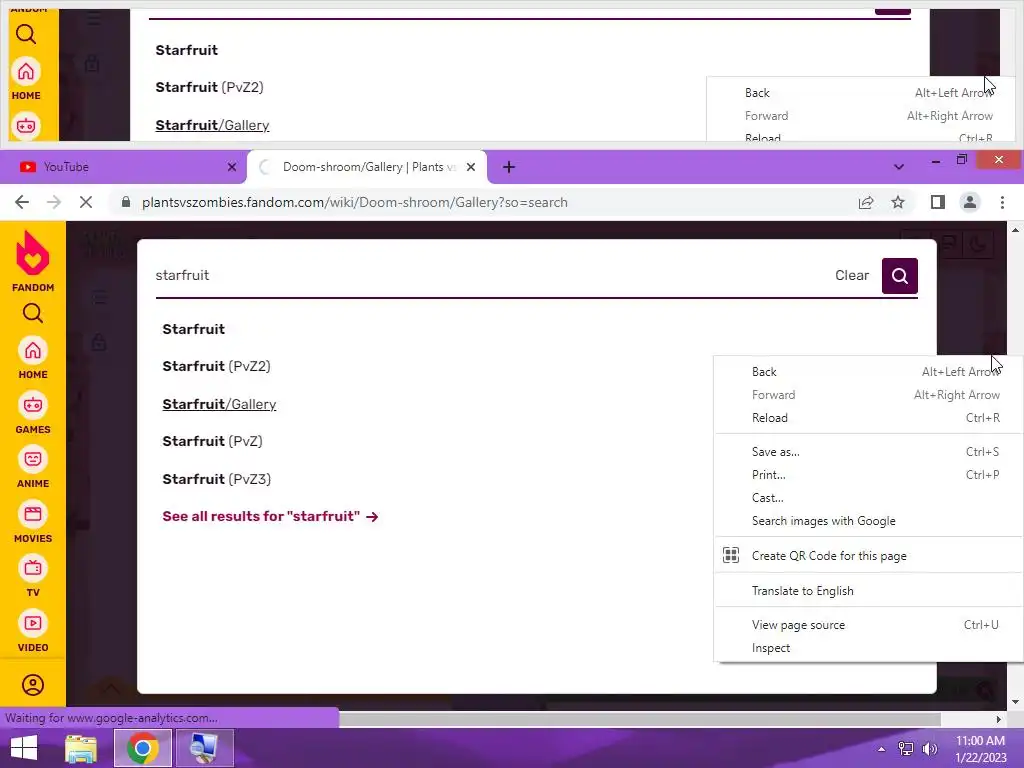The width and height of the screenshot is (1024, 768).
Task: Choose Reload in context menu
Action: click(x=868, y=418)
